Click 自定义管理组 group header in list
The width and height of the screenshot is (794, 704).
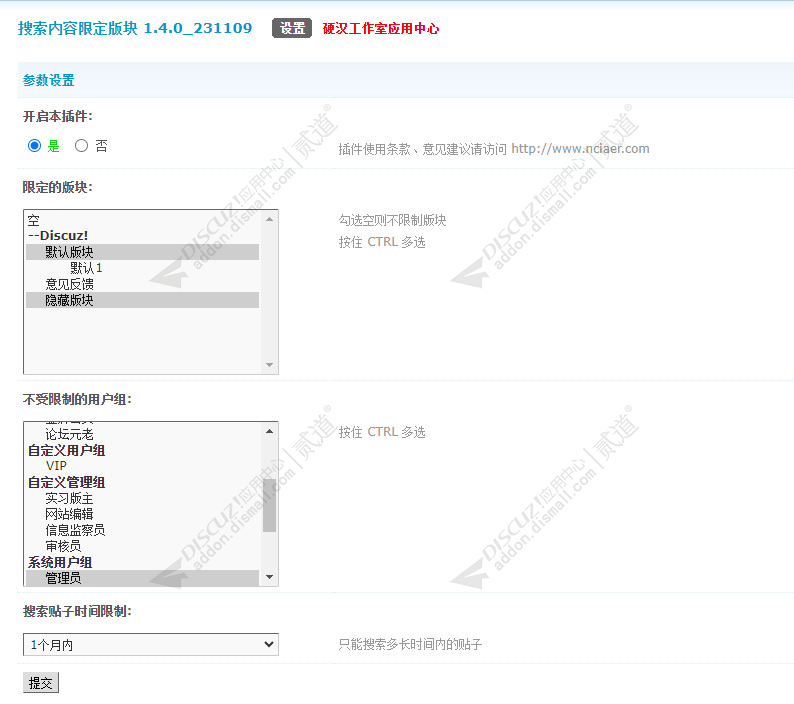tap(142, 482)
